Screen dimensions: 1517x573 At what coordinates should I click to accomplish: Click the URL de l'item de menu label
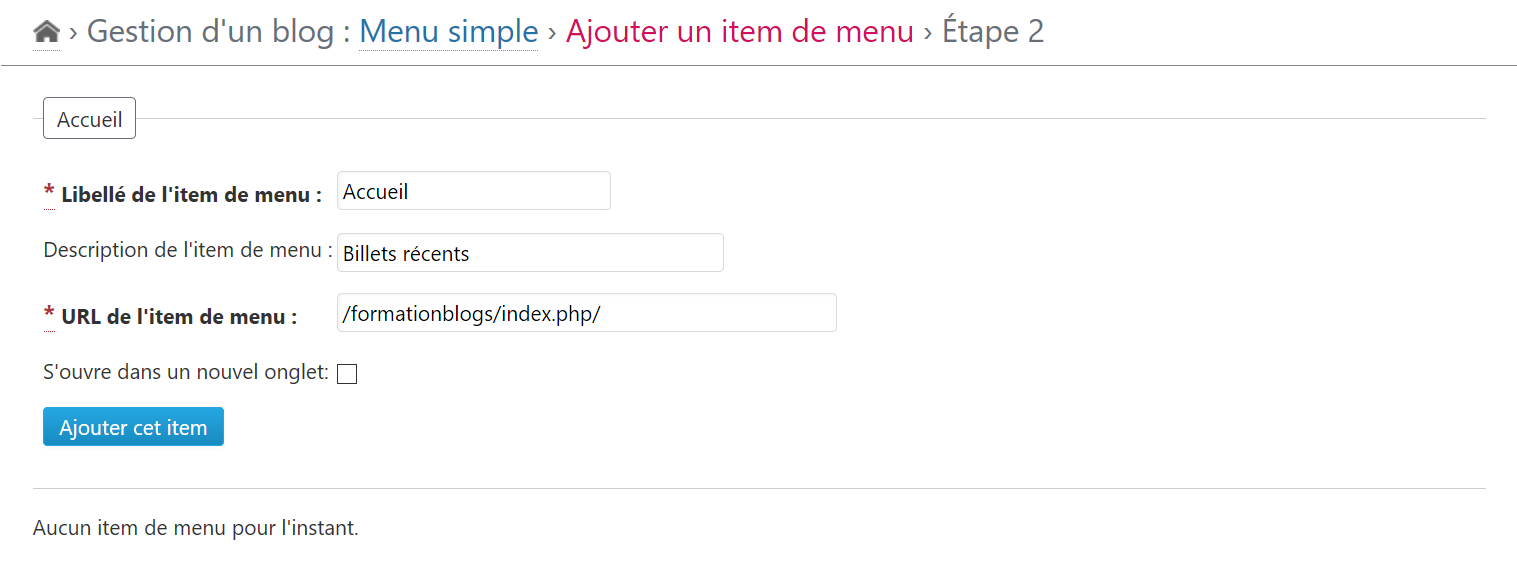click(179, 317)
